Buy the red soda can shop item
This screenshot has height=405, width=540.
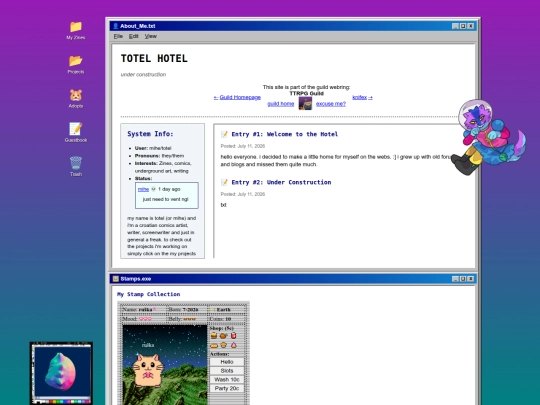coord(233,335)
